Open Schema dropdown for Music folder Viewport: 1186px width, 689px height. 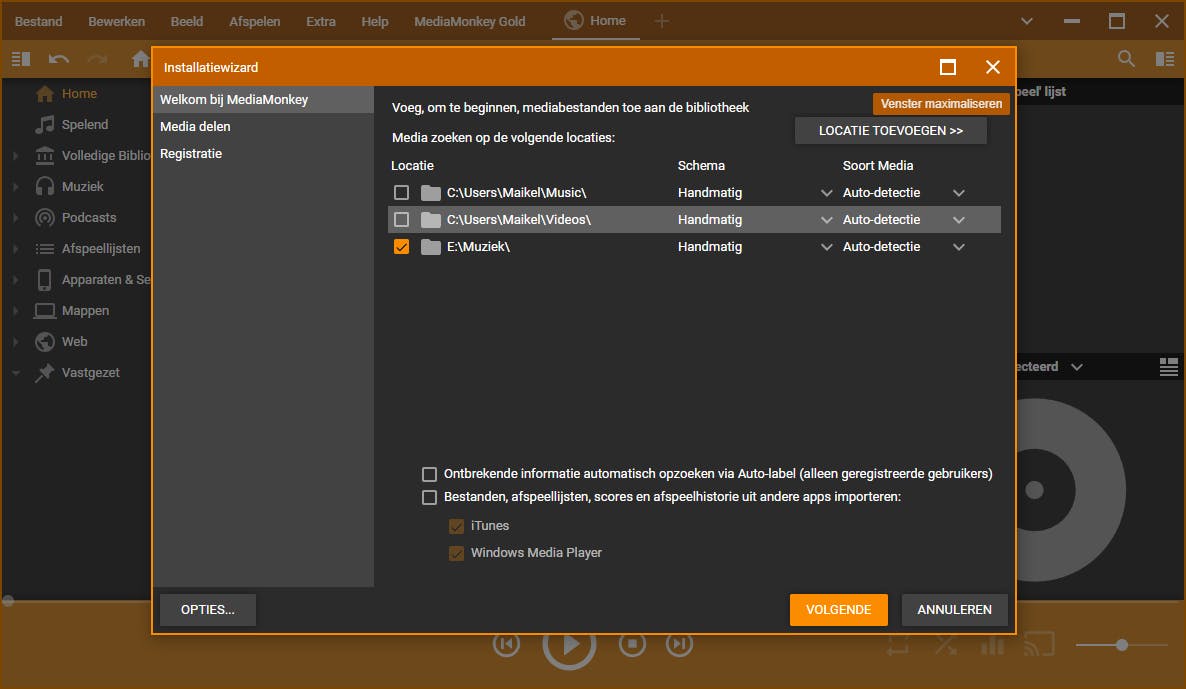[826, 193]
